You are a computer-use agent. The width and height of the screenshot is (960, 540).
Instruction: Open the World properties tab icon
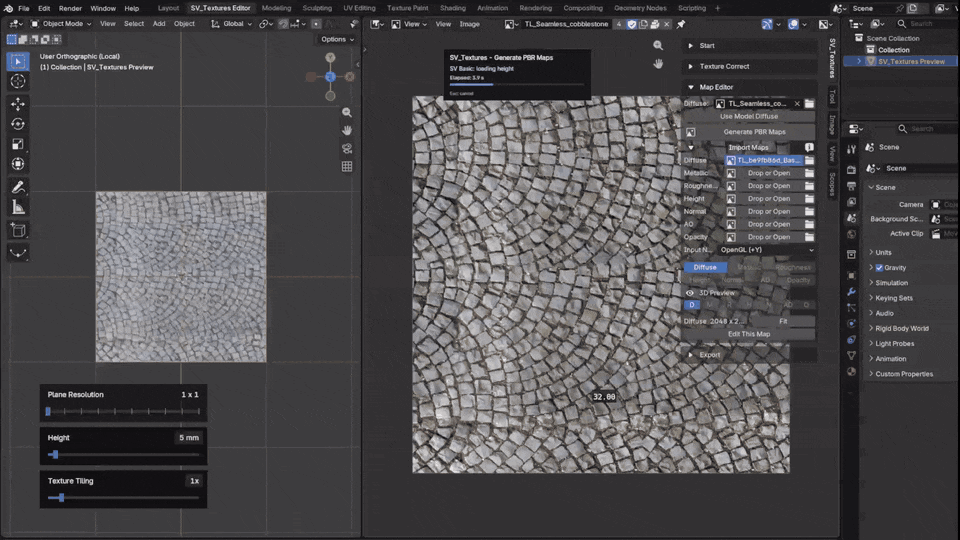852,234
